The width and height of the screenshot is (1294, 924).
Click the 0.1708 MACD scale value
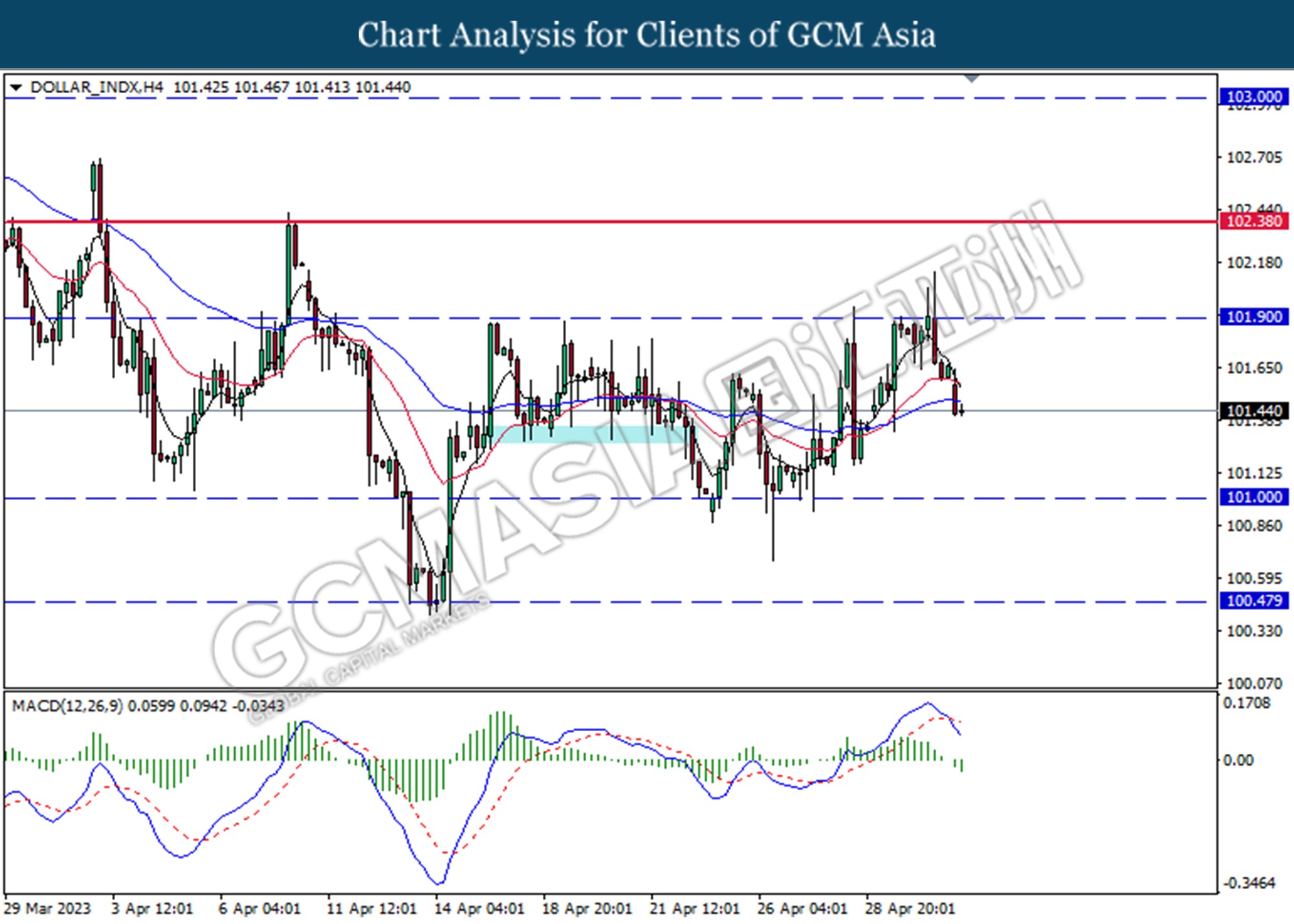coord(1246,703)
